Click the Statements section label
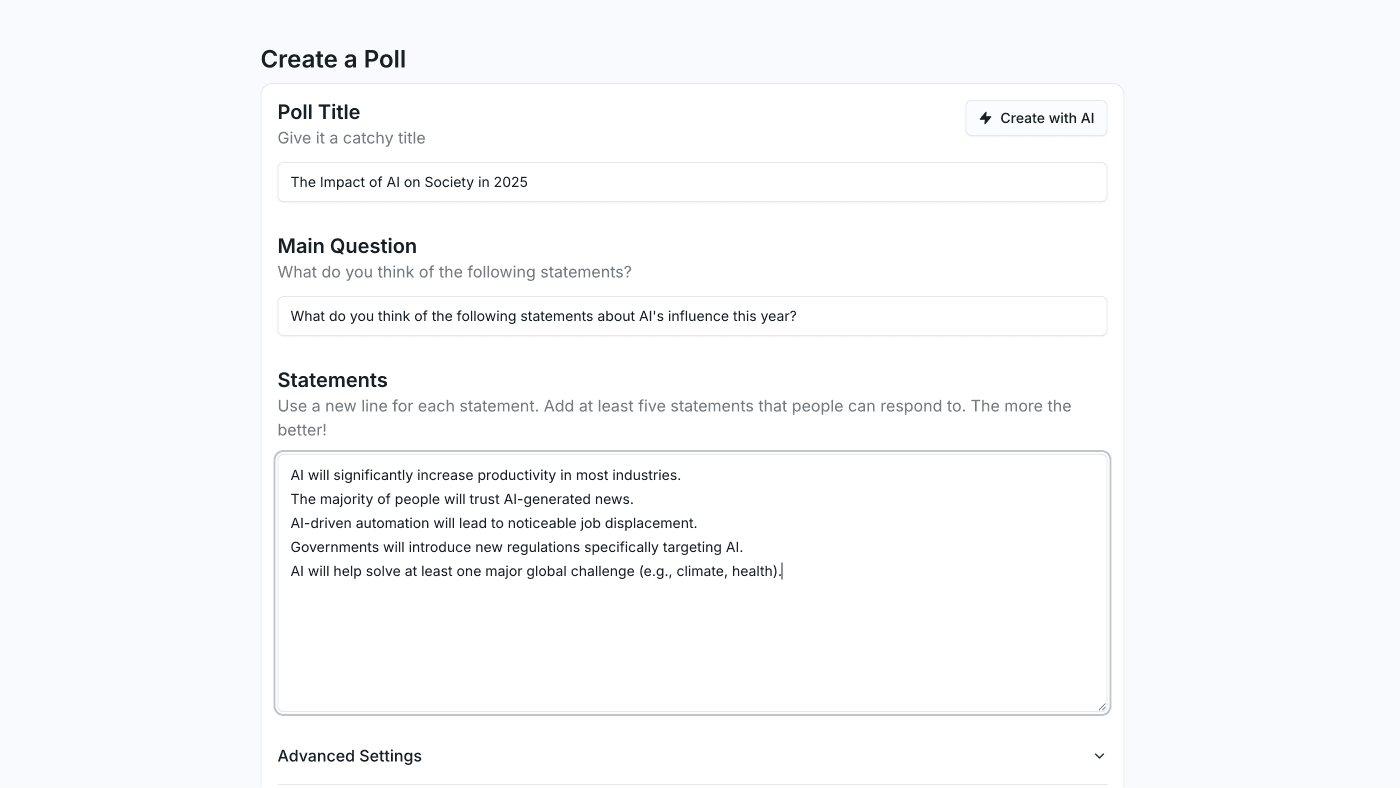 click(332, 380)
